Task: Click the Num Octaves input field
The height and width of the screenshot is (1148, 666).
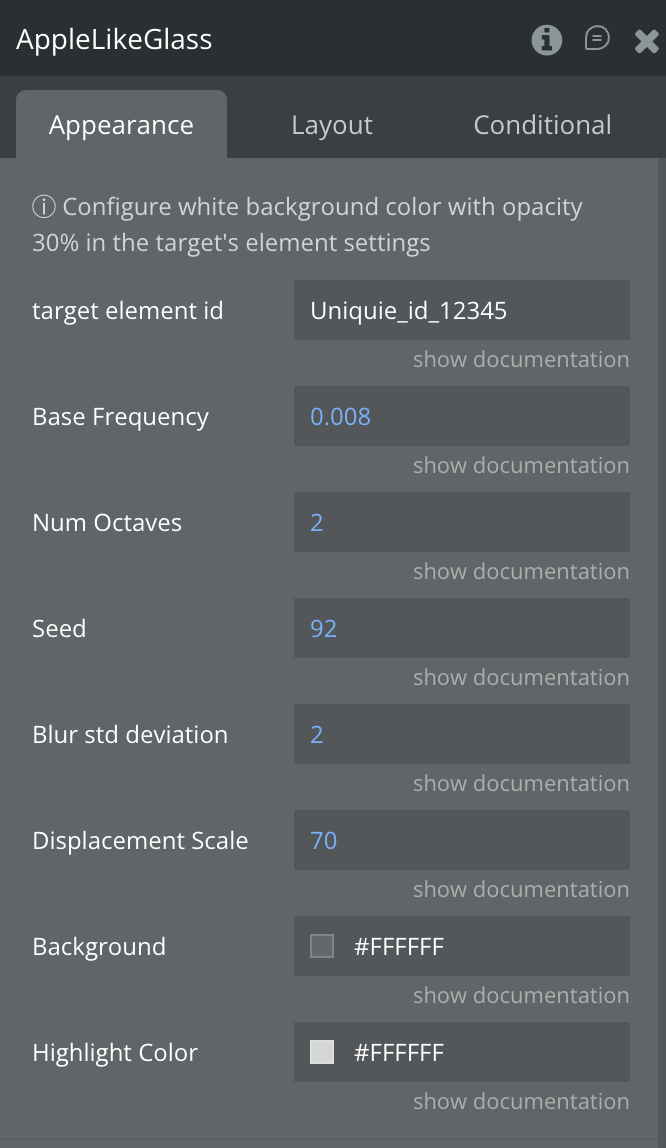Action: [x=461, y=522]
